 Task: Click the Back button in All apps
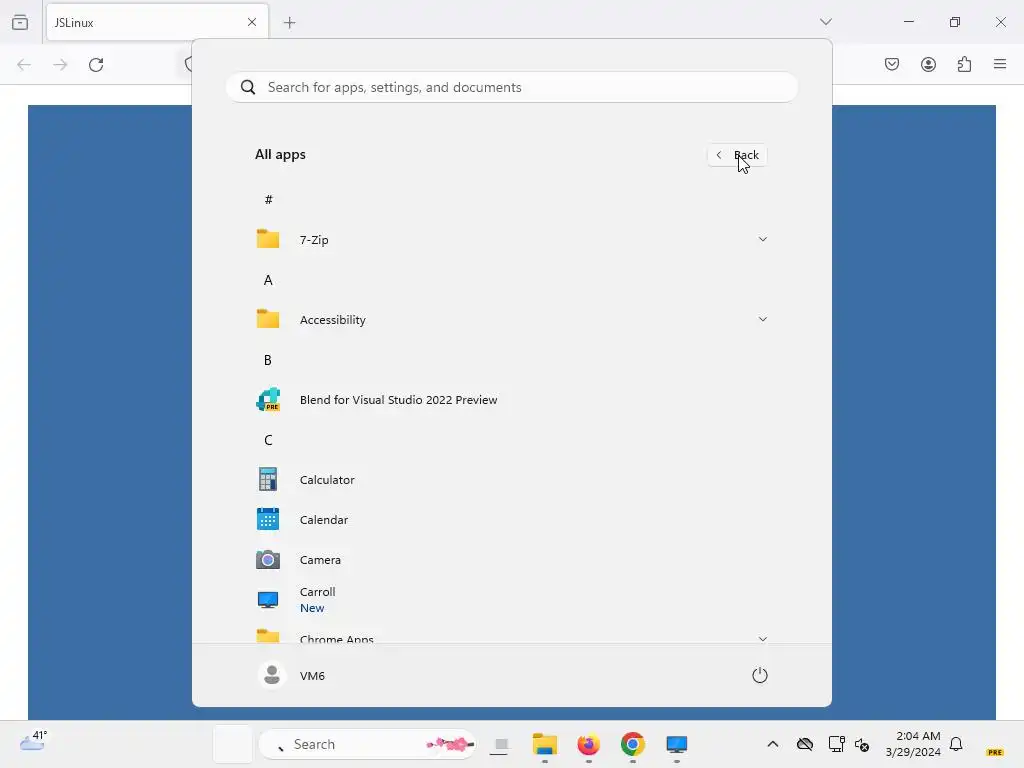737,155
